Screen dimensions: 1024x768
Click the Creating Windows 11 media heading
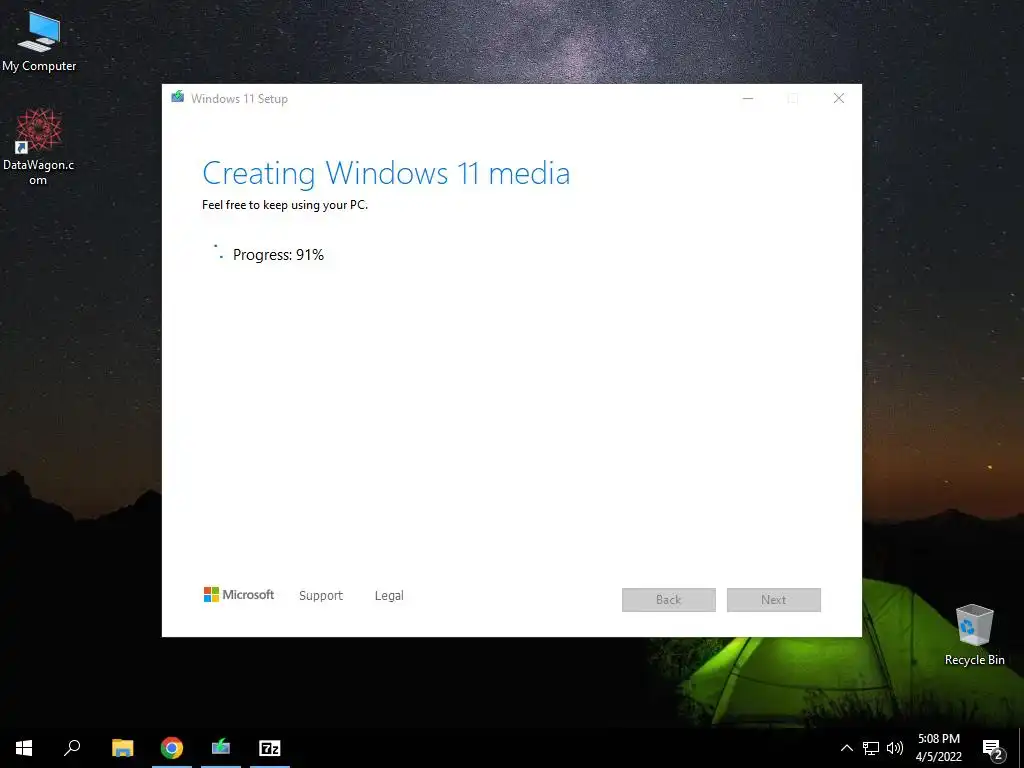tap(386, 173)
